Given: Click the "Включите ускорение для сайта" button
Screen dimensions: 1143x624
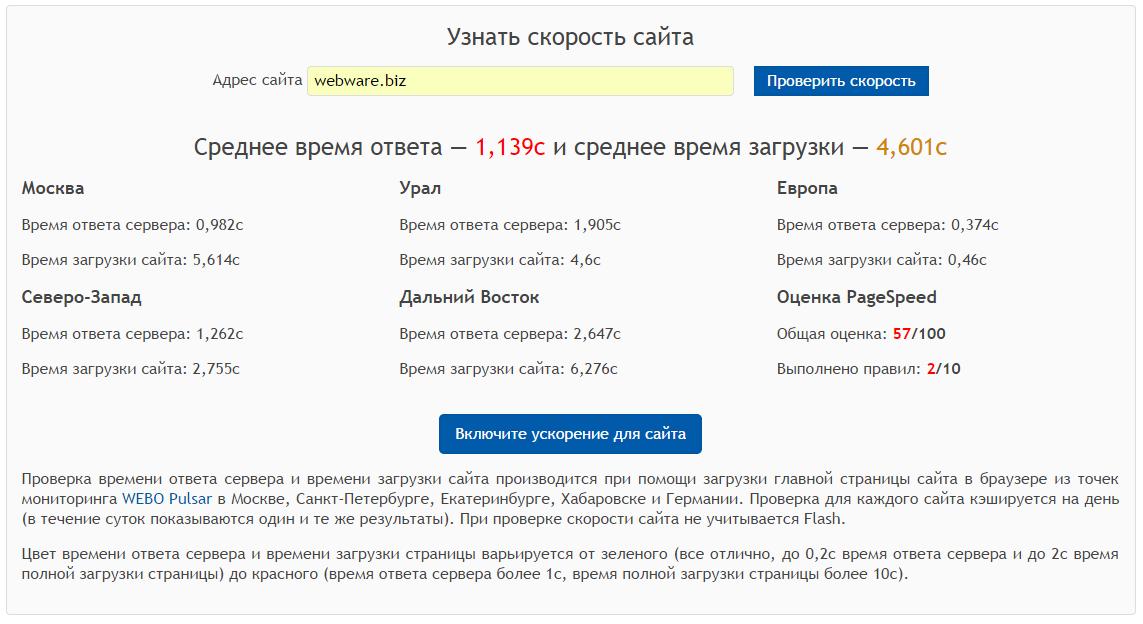Looking at the screenshot, I should pyautogui.click(x=570, y=434).
